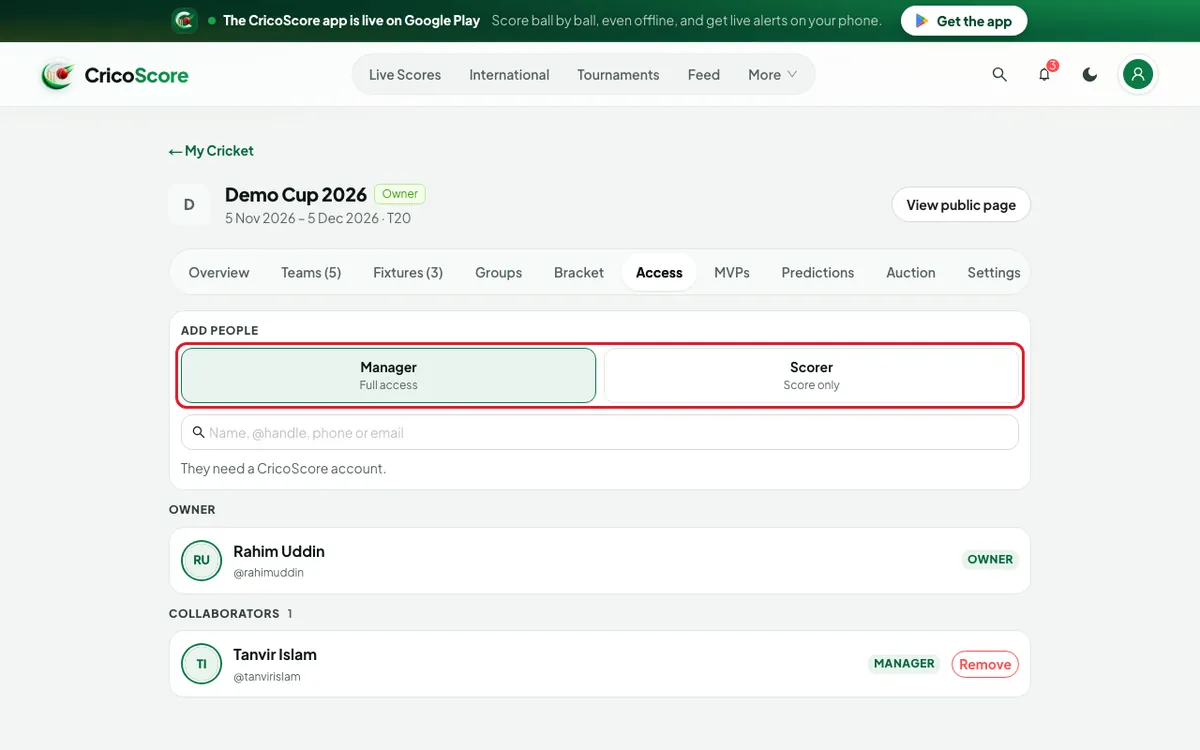Click the Demo Cup 2026 title

coord(296,195)
